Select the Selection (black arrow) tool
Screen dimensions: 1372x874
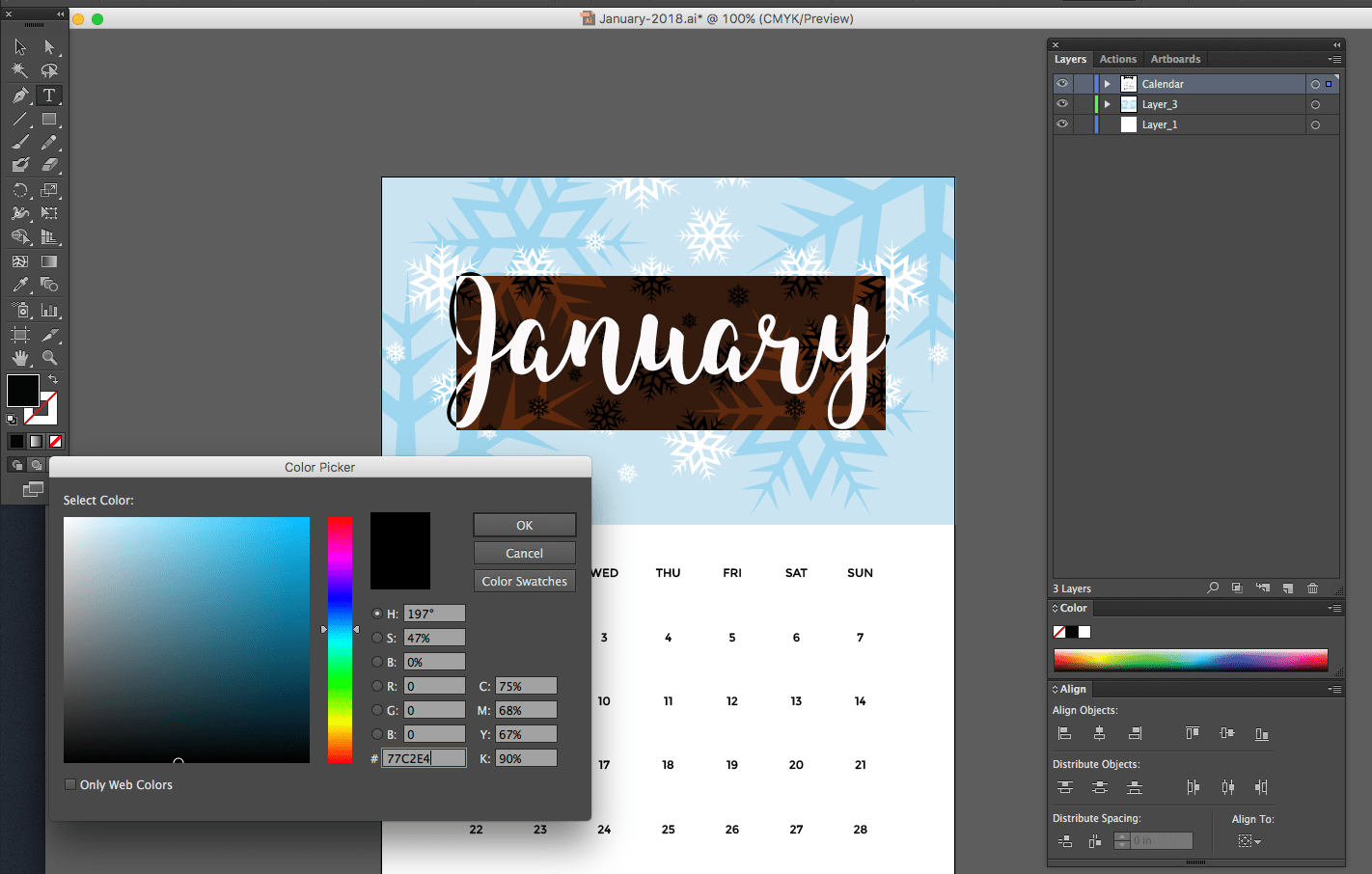20,46
